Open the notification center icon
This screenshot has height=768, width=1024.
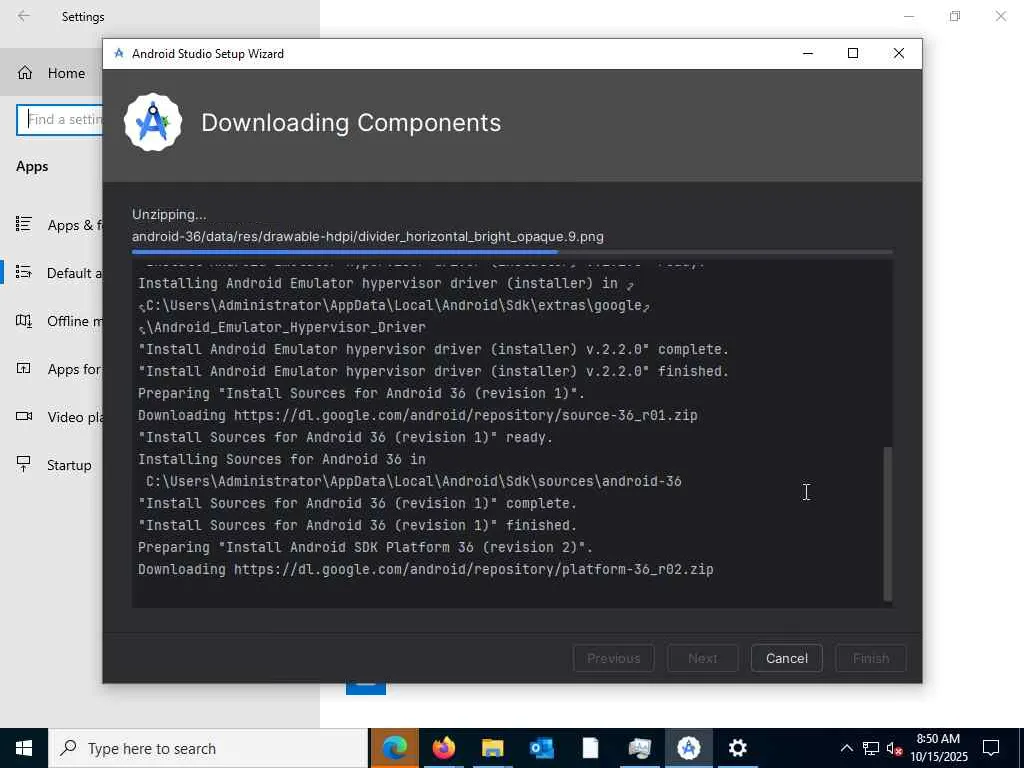991,748
